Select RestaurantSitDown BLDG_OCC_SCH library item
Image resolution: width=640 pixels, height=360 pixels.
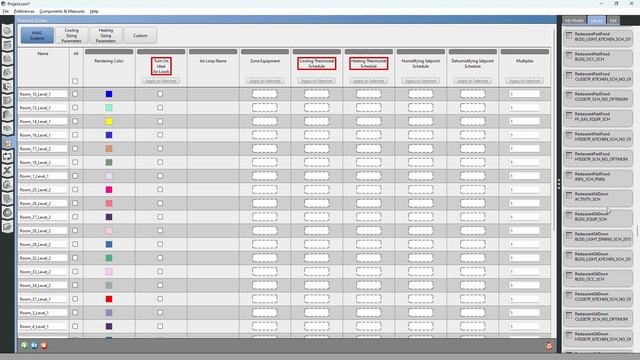coord(598,277)
